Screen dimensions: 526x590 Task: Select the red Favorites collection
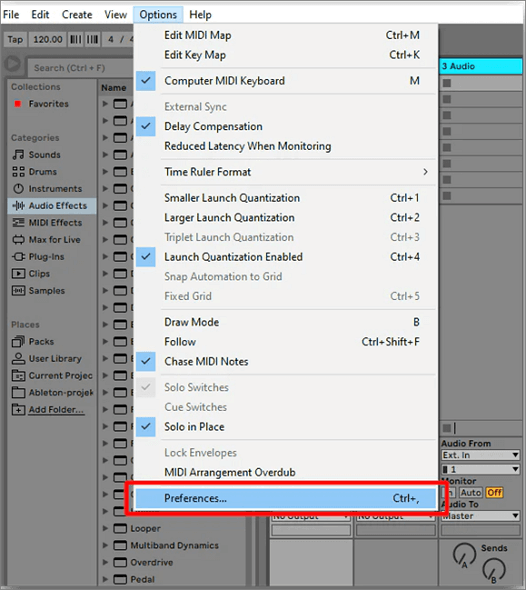[x=41, y=104]
